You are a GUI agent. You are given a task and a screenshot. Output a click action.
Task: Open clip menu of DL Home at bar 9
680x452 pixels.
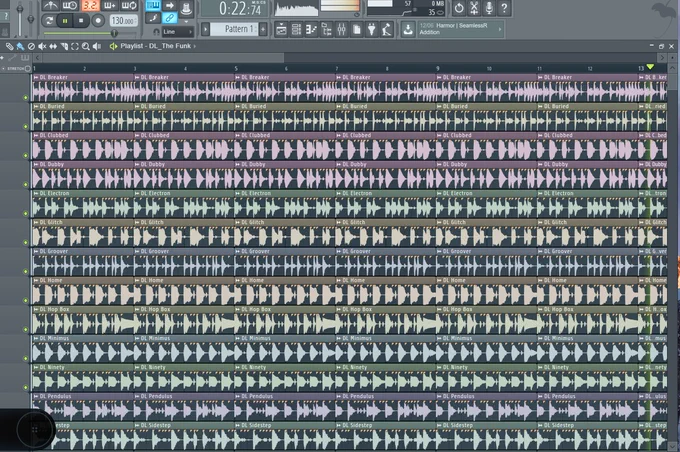point(439,280)
